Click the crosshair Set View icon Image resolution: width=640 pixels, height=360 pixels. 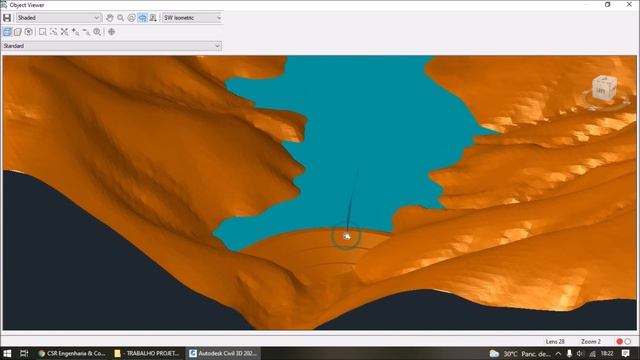[111, 31]
